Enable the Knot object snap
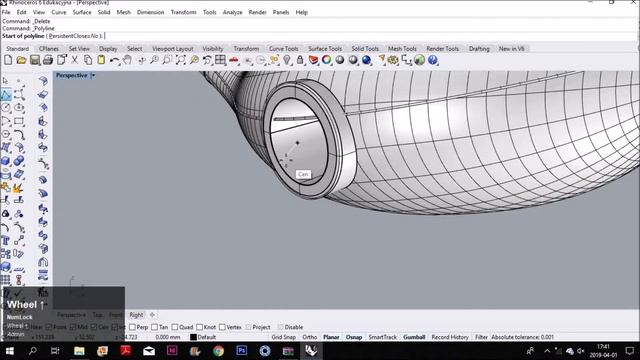The image size is (640, 360). click(206, 327)
